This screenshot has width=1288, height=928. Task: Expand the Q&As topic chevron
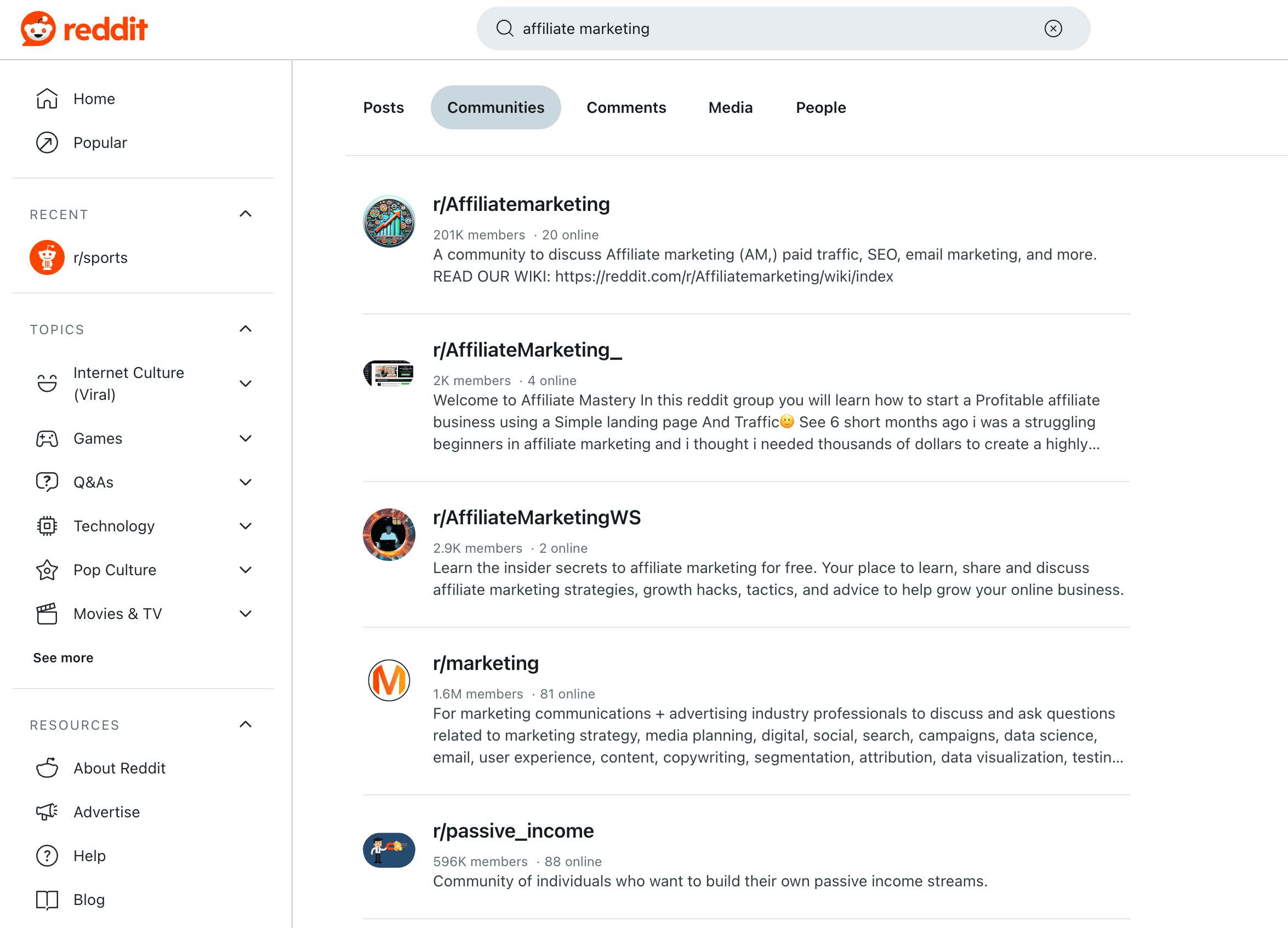[246, 483]
